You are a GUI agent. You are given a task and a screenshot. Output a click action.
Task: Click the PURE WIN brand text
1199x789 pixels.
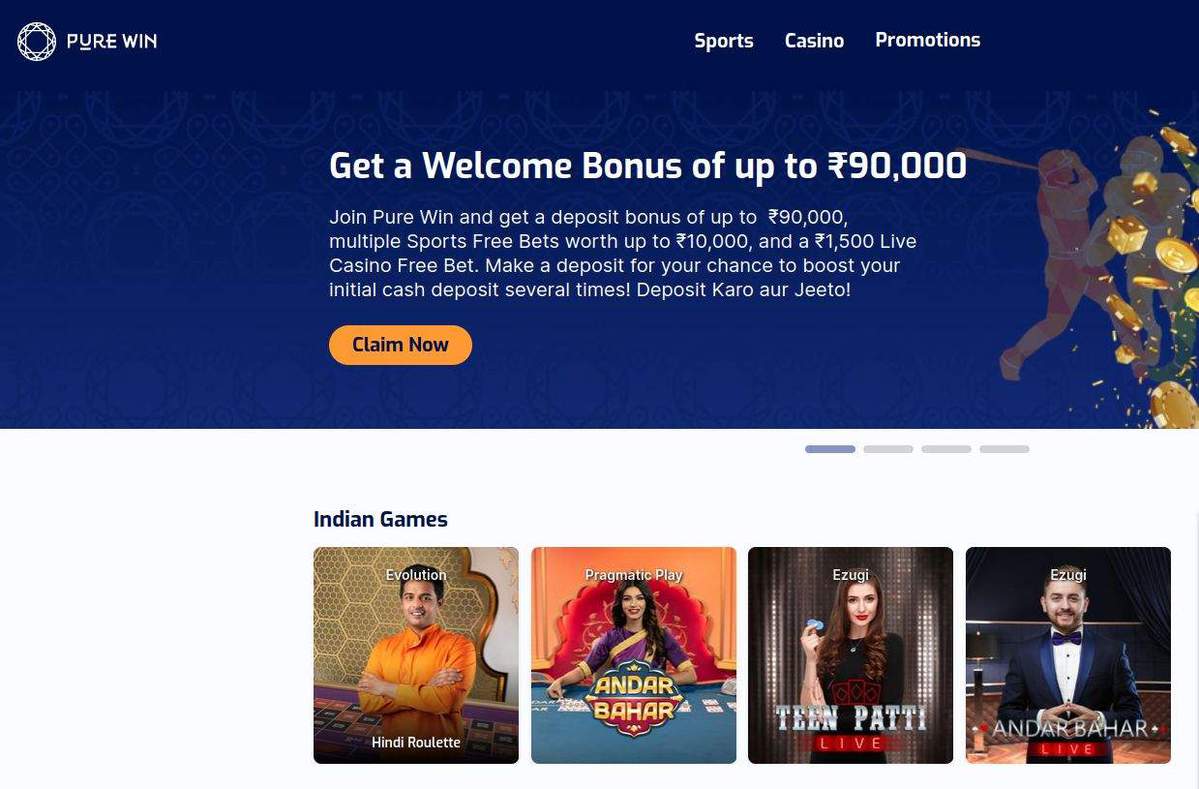pos(112,41)
